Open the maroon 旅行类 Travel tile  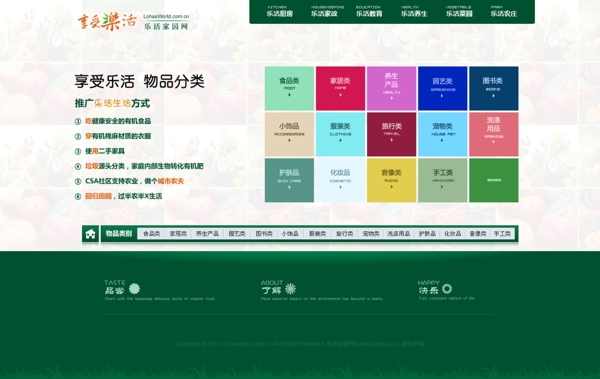391,134
